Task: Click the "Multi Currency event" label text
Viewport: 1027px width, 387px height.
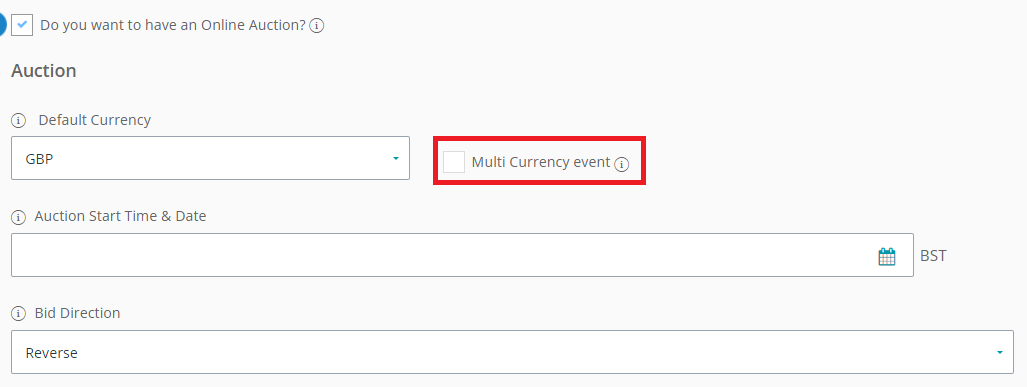Action: click(x=541, y=162)
